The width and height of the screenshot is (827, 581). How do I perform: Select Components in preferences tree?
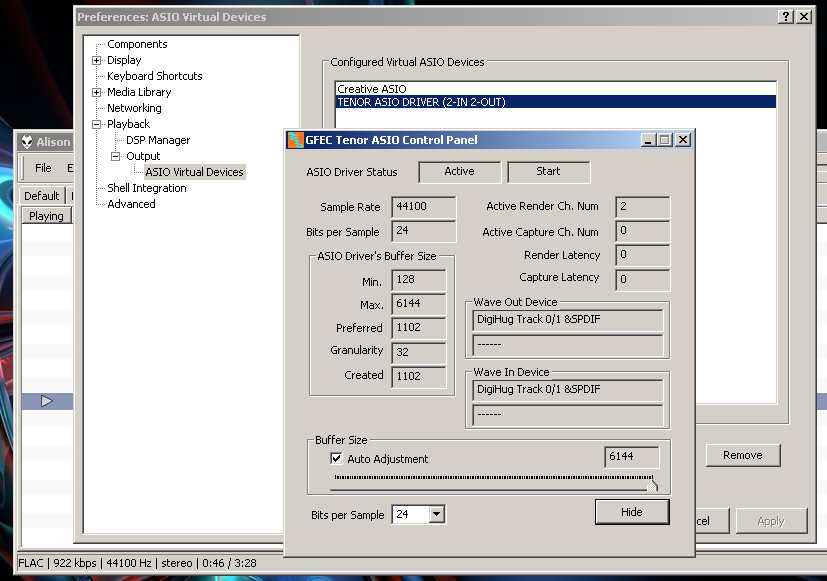click(137, 44)
